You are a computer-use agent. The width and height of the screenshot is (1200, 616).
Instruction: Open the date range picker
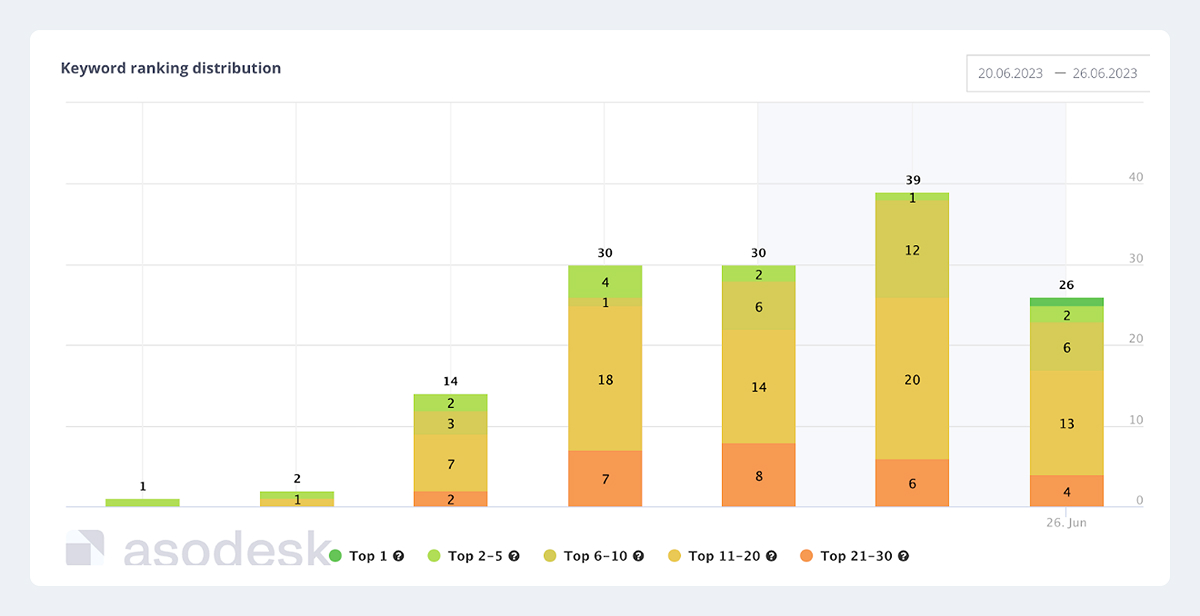tap(1057, 73)
